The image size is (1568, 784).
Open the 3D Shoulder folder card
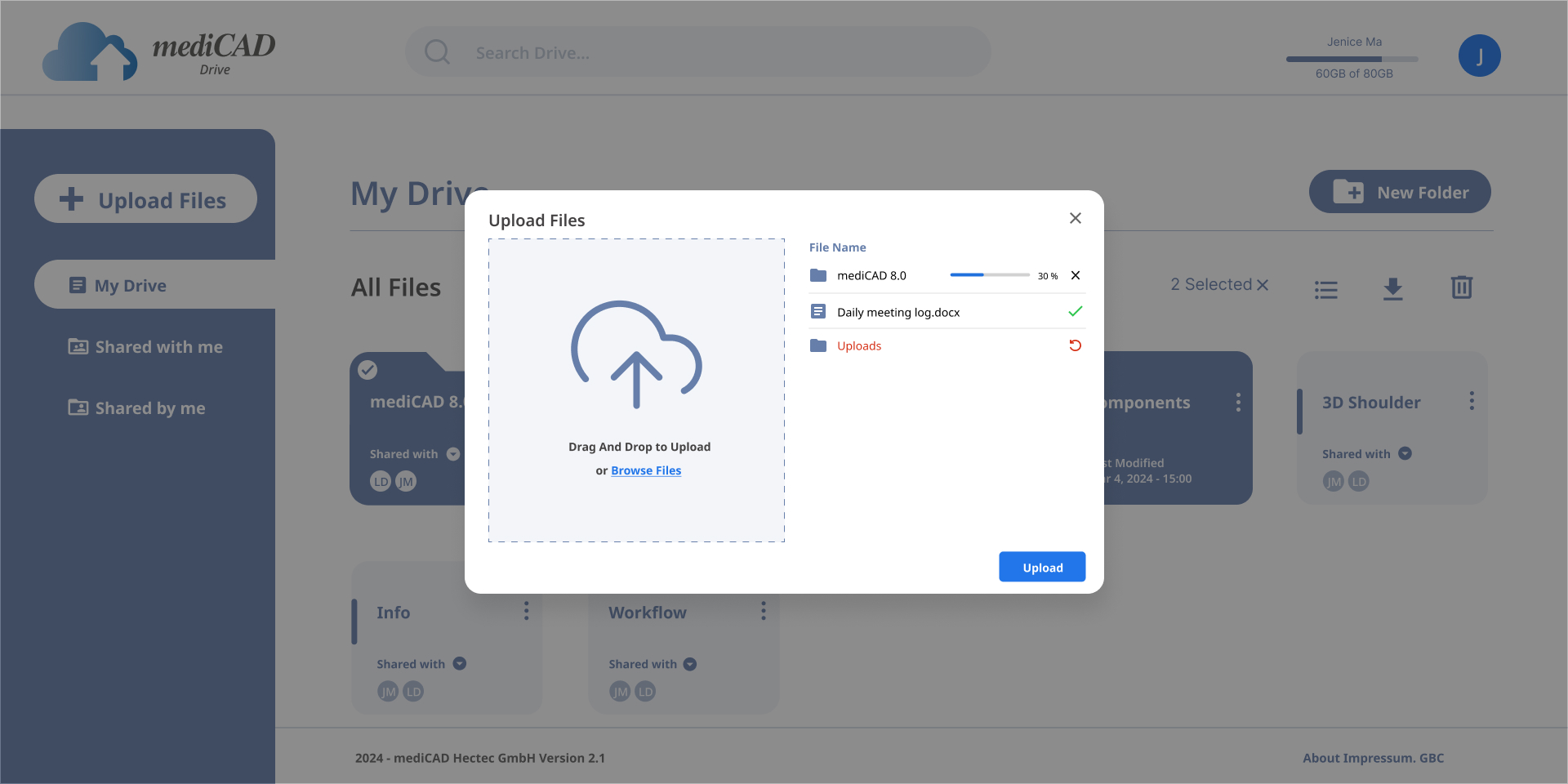[x=1392, y=427]
